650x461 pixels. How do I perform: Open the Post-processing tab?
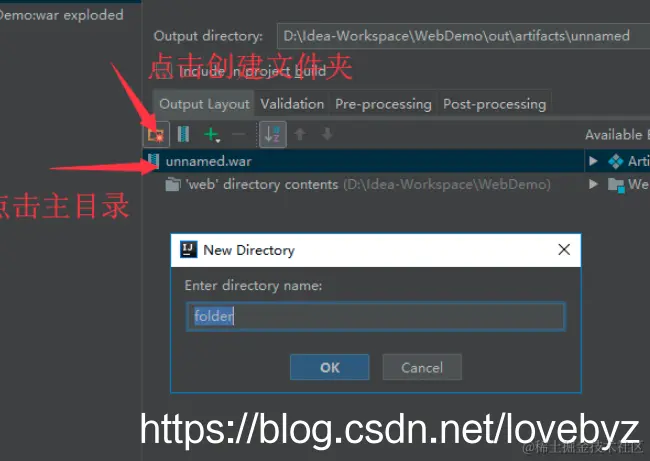[494, 104]
